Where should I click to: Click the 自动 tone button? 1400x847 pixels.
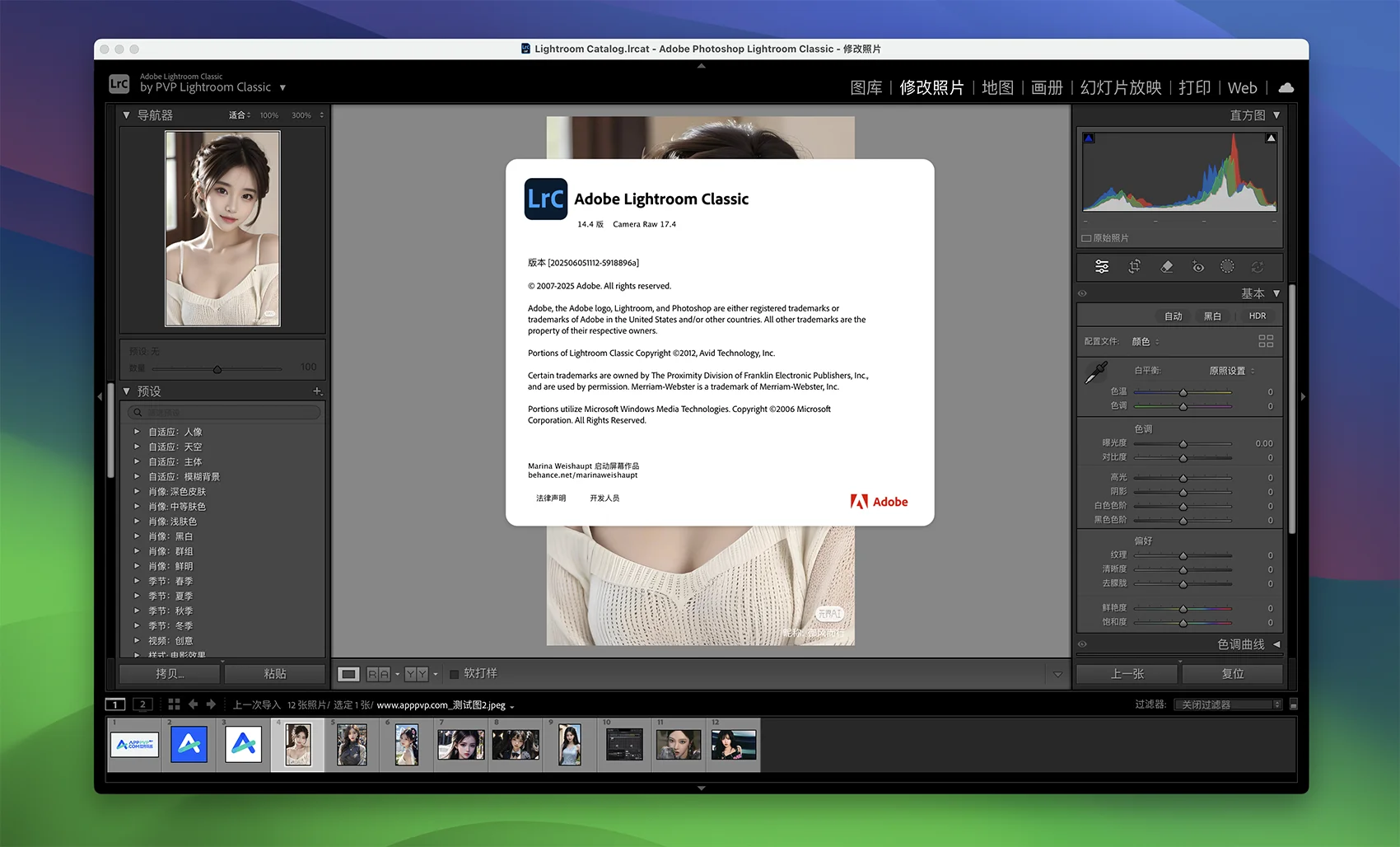coord(1173,316)
